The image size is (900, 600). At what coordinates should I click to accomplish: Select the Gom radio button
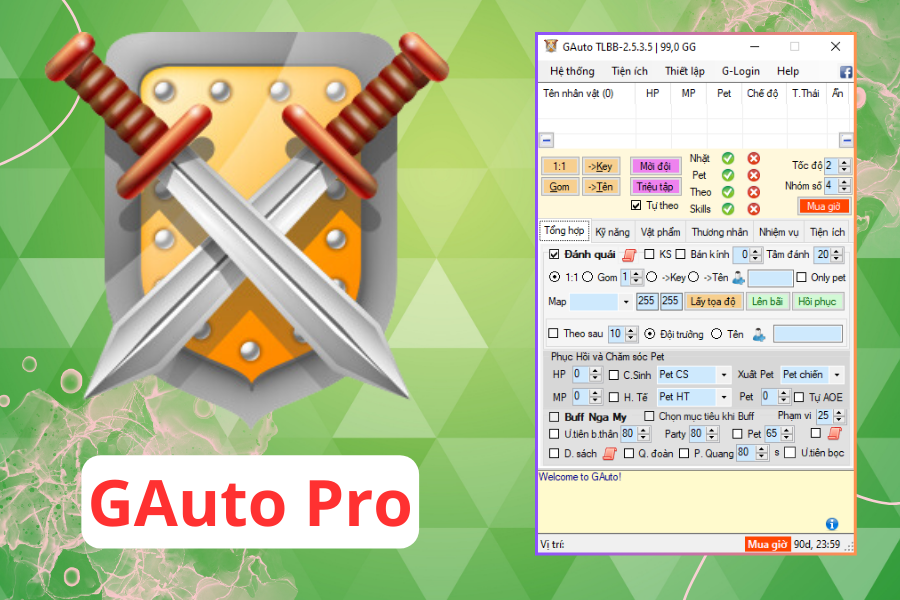tap(586, 277)
